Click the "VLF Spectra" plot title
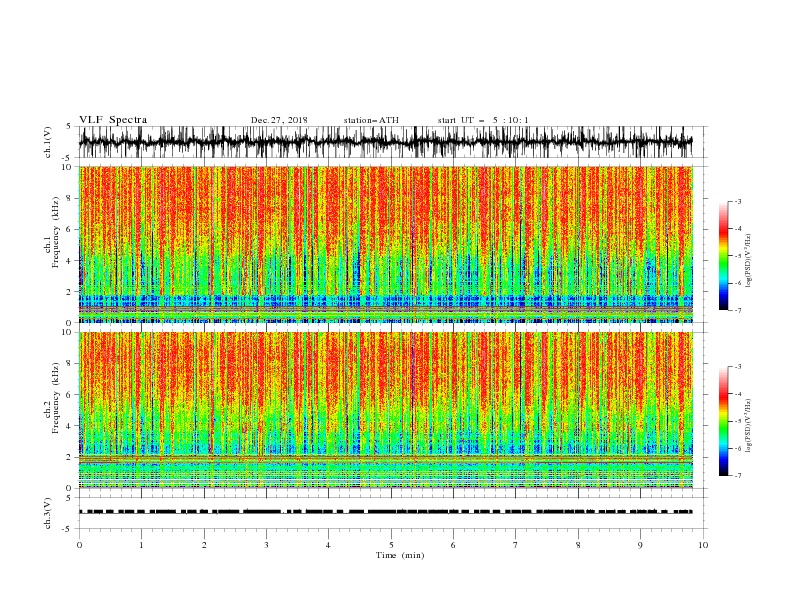The height and width of the screenshot is (612, 792). point(113,120)
